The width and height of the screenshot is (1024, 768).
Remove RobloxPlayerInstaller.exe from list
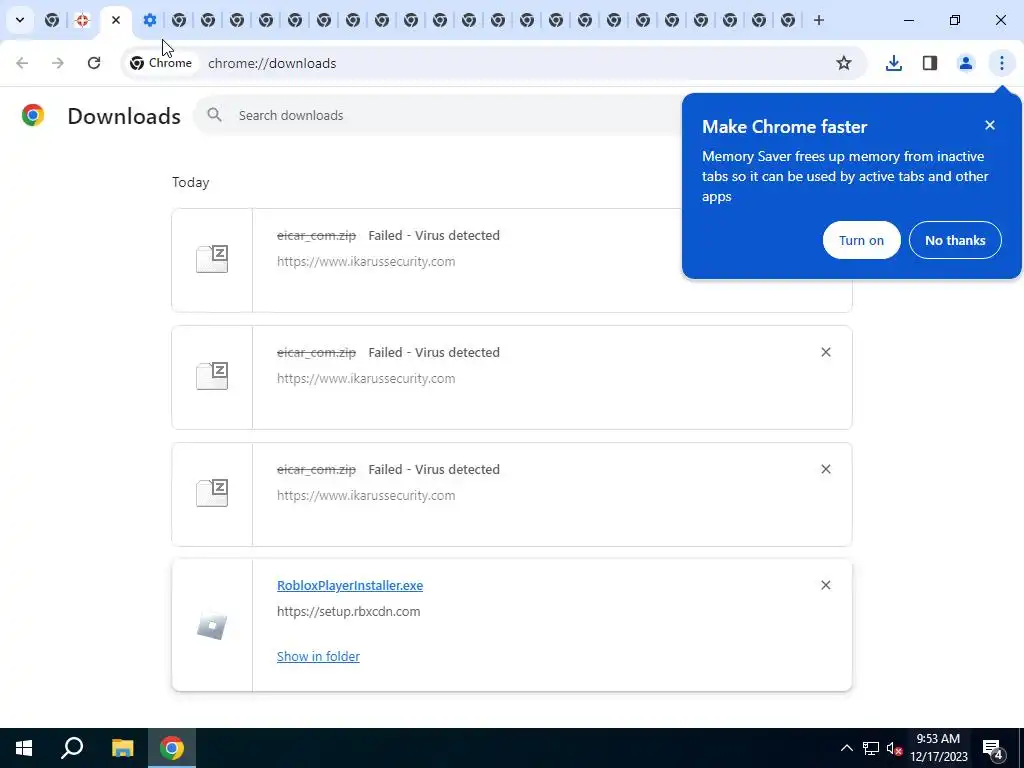825,585
